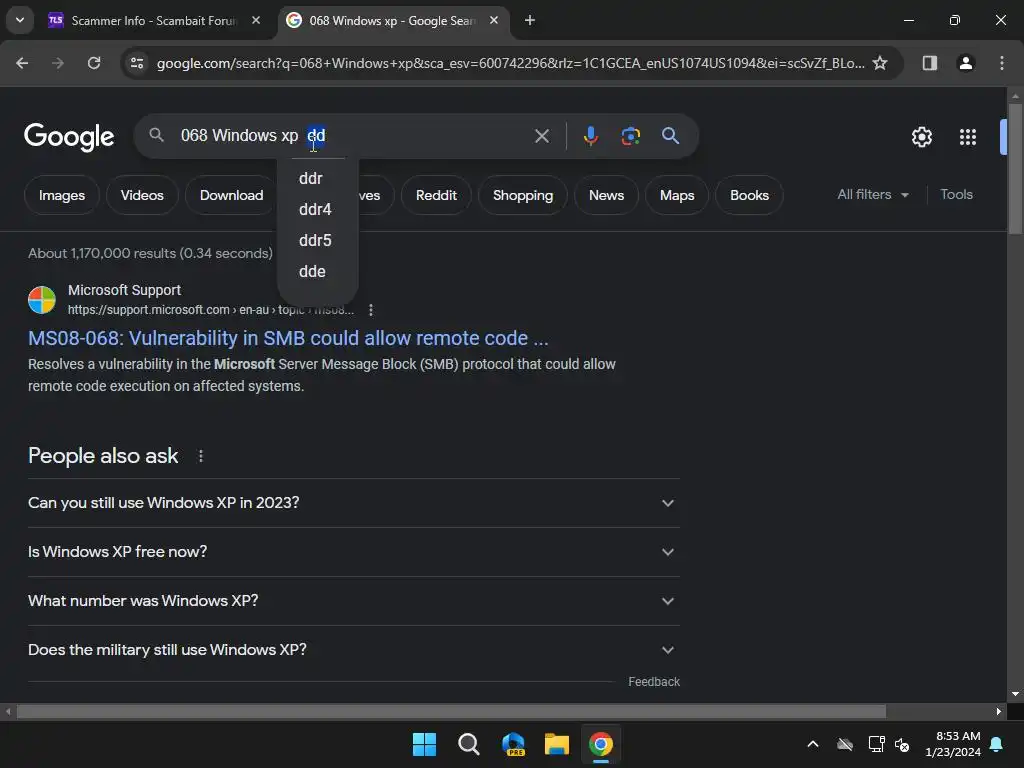Click the horizontal scrollbar thumb

click(x=451, y=711)
